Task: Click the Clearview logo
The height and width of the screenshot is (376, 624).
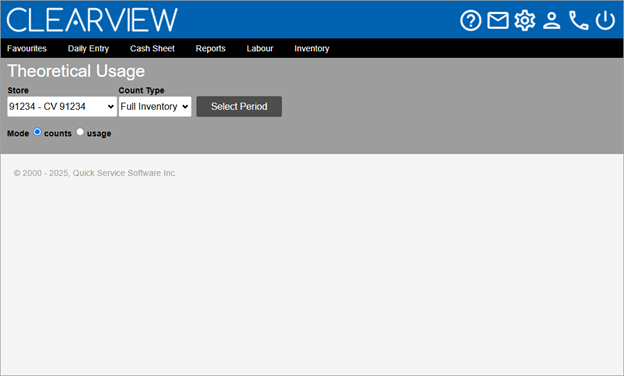Action: pyautogui.click(x=92, y=20)
